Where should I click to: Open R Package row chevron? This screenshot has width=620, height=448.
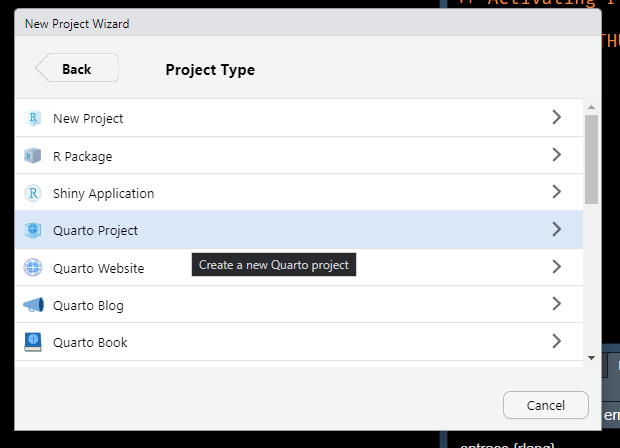[x=557, y=155]
